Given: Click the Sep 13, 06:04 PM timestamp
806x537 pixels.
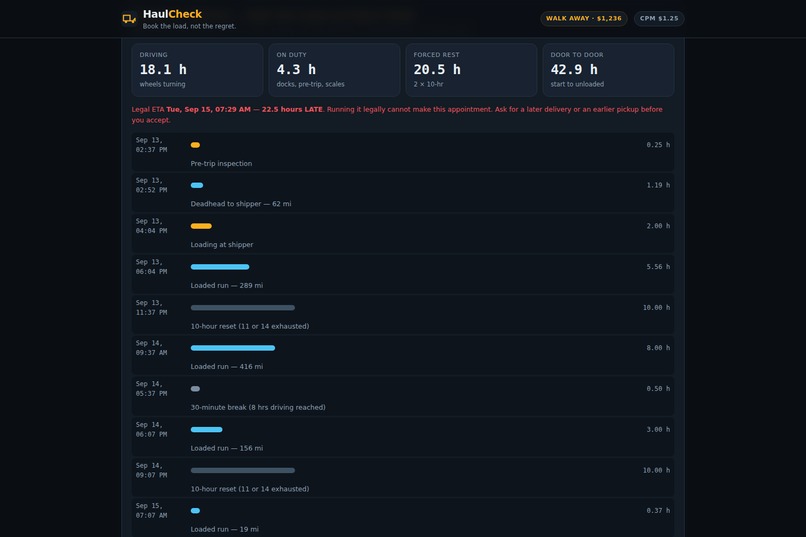Looking at the screenshot, I should [152, 267].
